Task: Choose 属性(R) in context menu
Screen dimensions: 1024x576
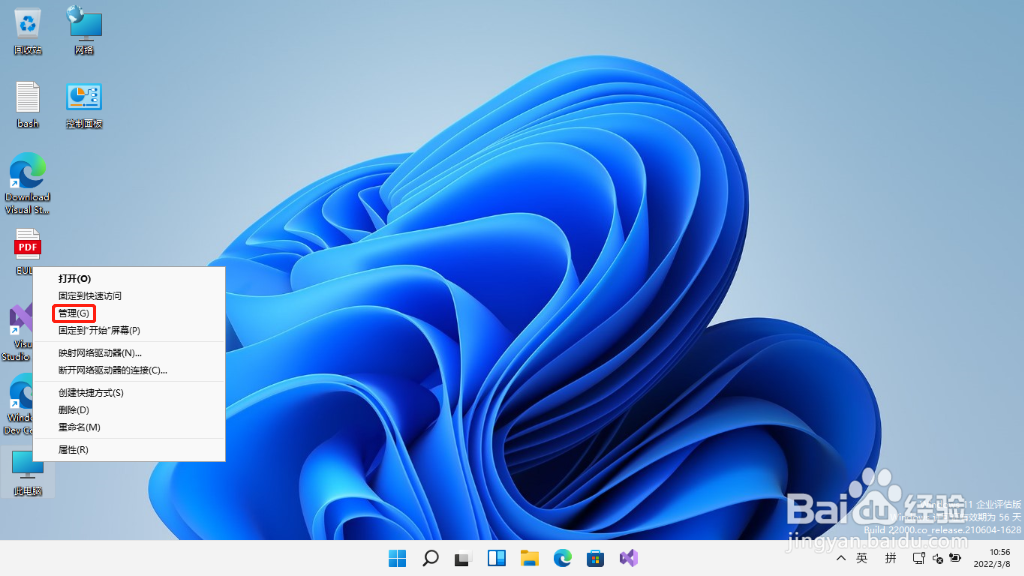Action: tap(129, 450)
